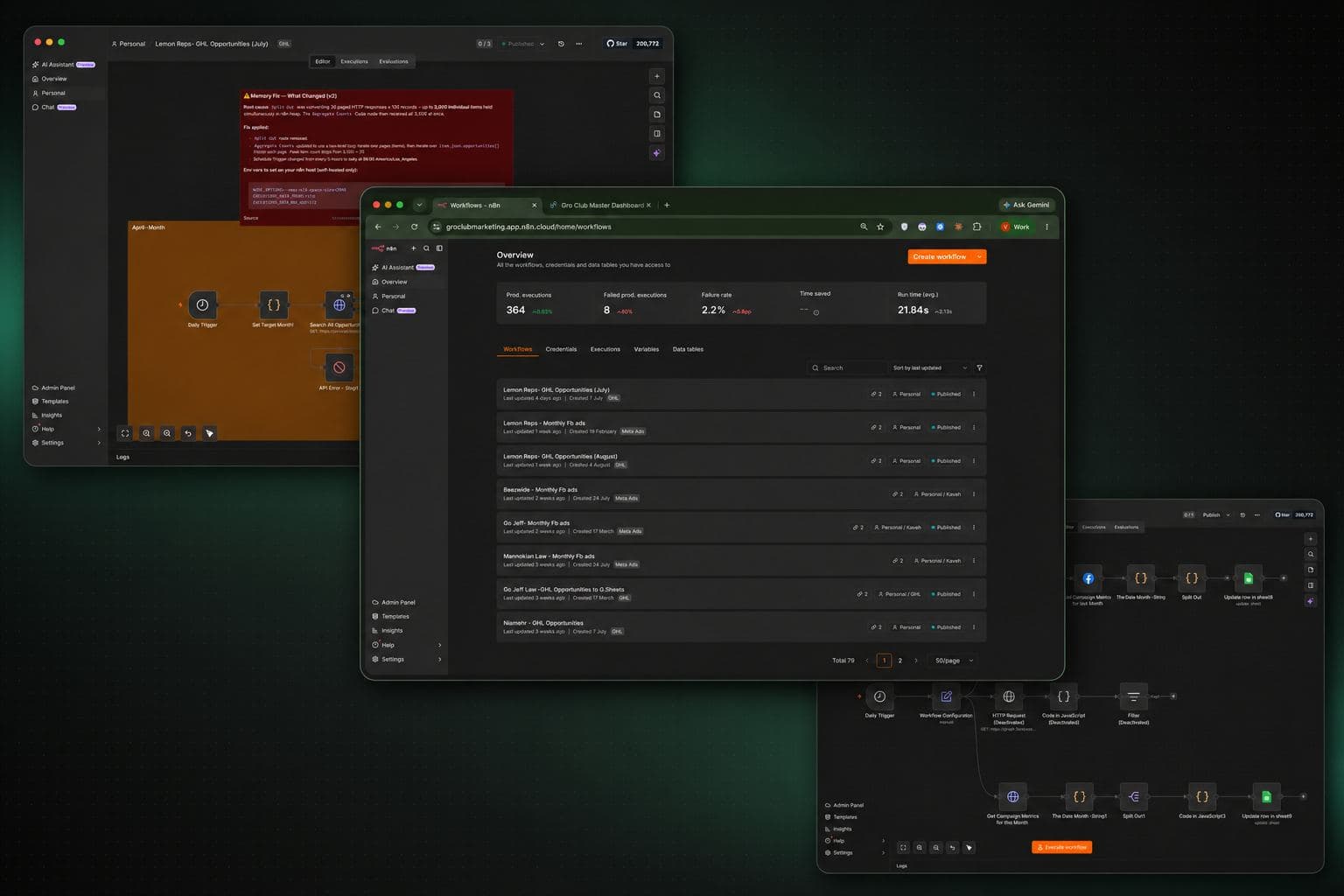1344x896 pixels.
Task: Open the browser tab search chevron
Action: coord(419,205)
